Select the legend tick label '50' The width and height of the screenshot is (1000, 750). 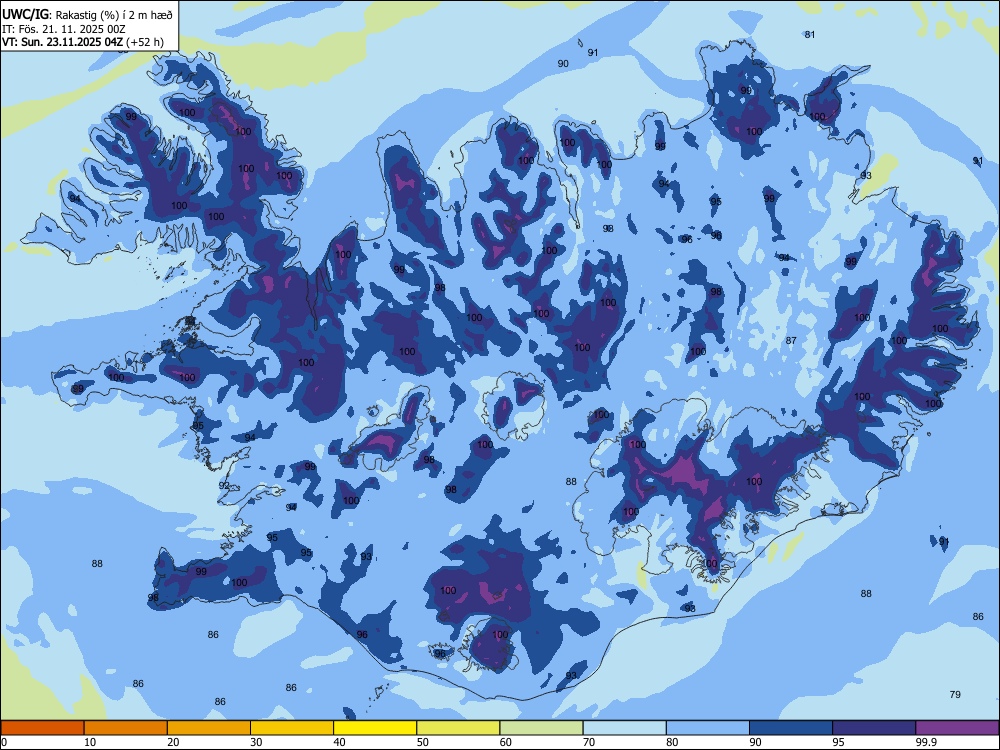click(423, 742)
